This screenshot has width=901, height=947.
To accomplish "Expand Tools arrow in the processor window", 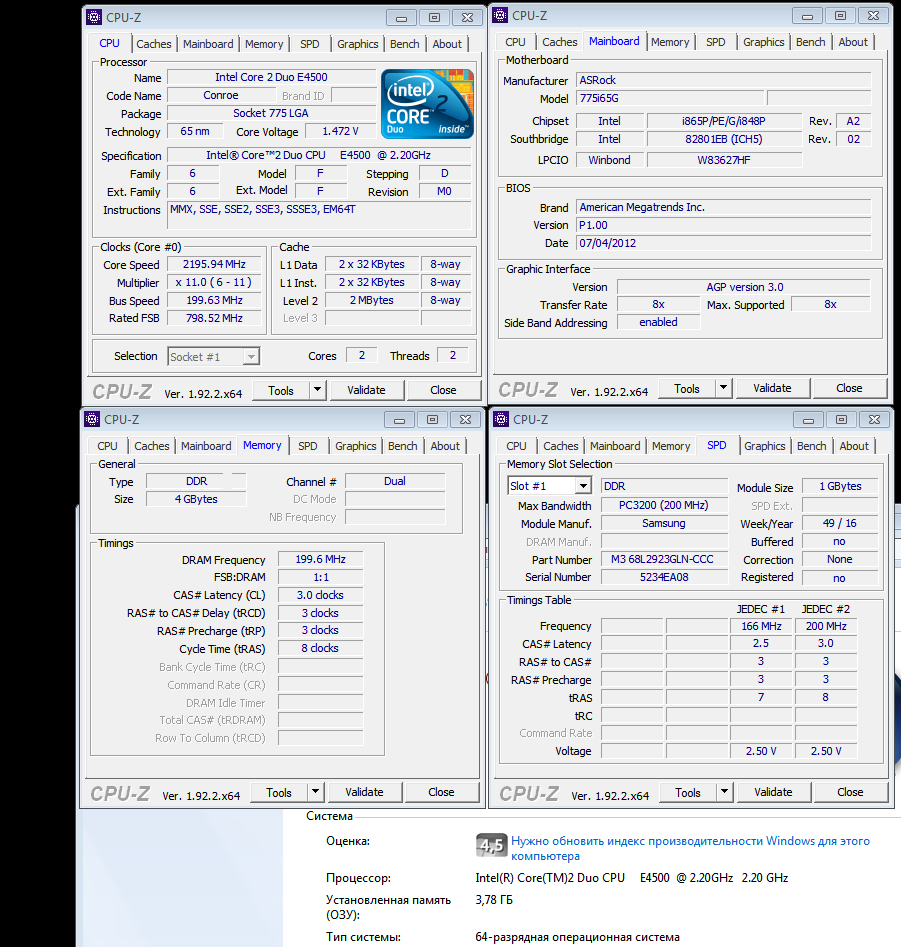I will [317, 390].
